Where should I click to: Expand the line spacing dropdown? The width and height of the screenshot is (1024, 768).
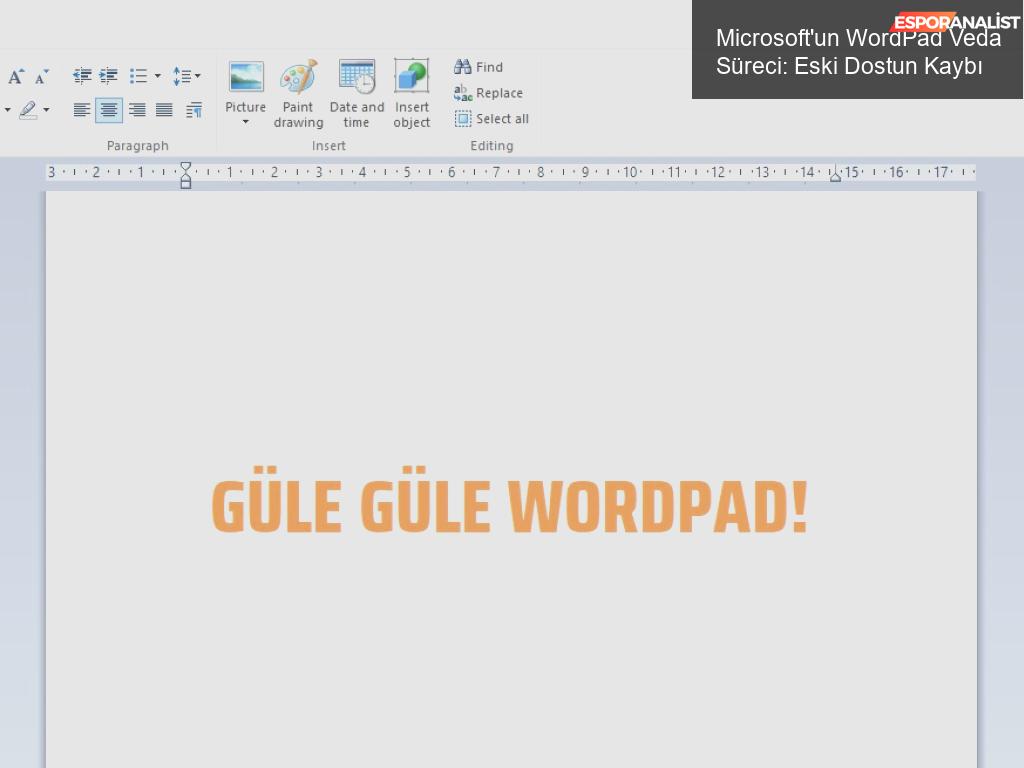tap(197, 76)
